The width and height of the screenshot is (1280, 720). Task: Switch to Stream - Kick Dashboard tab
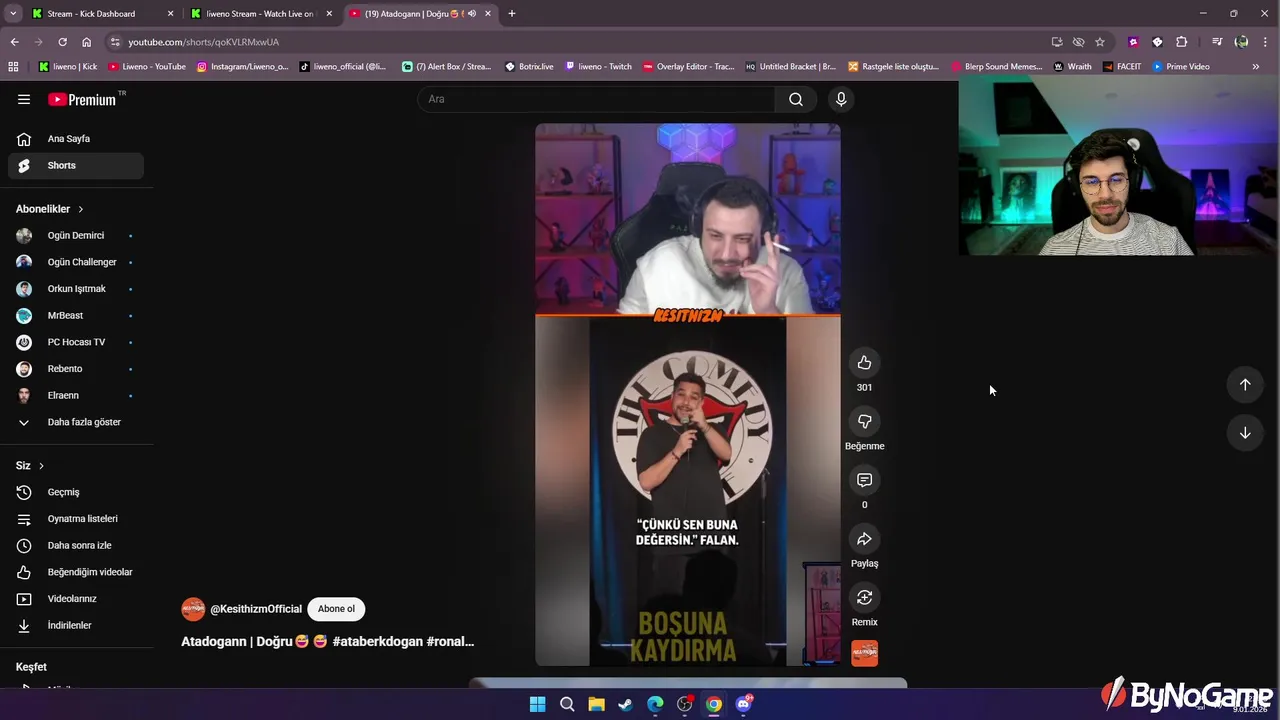pyautogui.click(x=102, y=13)
